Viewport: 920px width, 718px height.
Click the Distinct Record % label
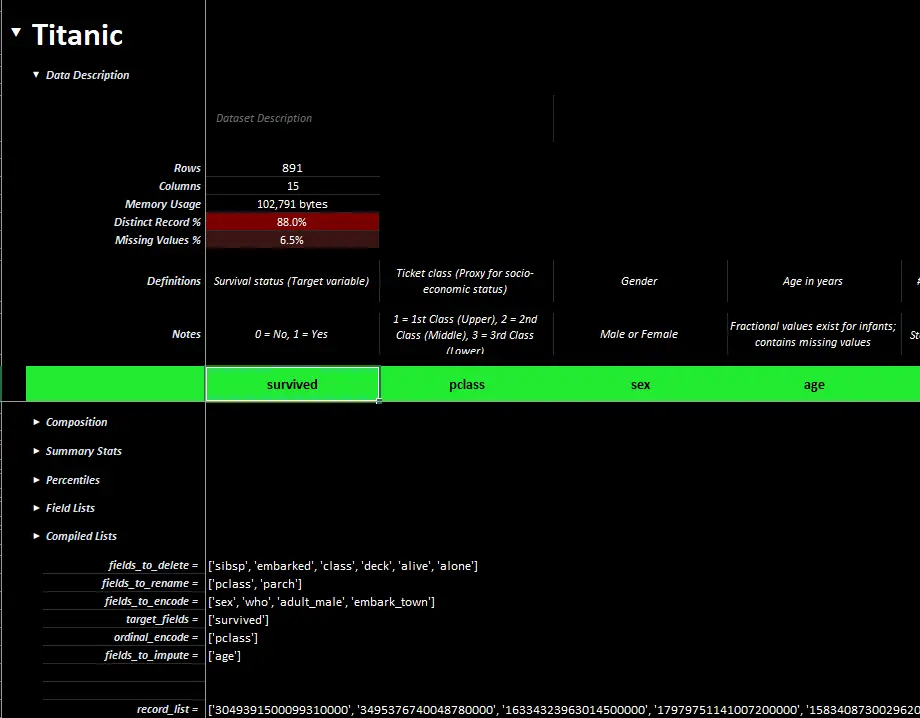click(x=157, y=222)
